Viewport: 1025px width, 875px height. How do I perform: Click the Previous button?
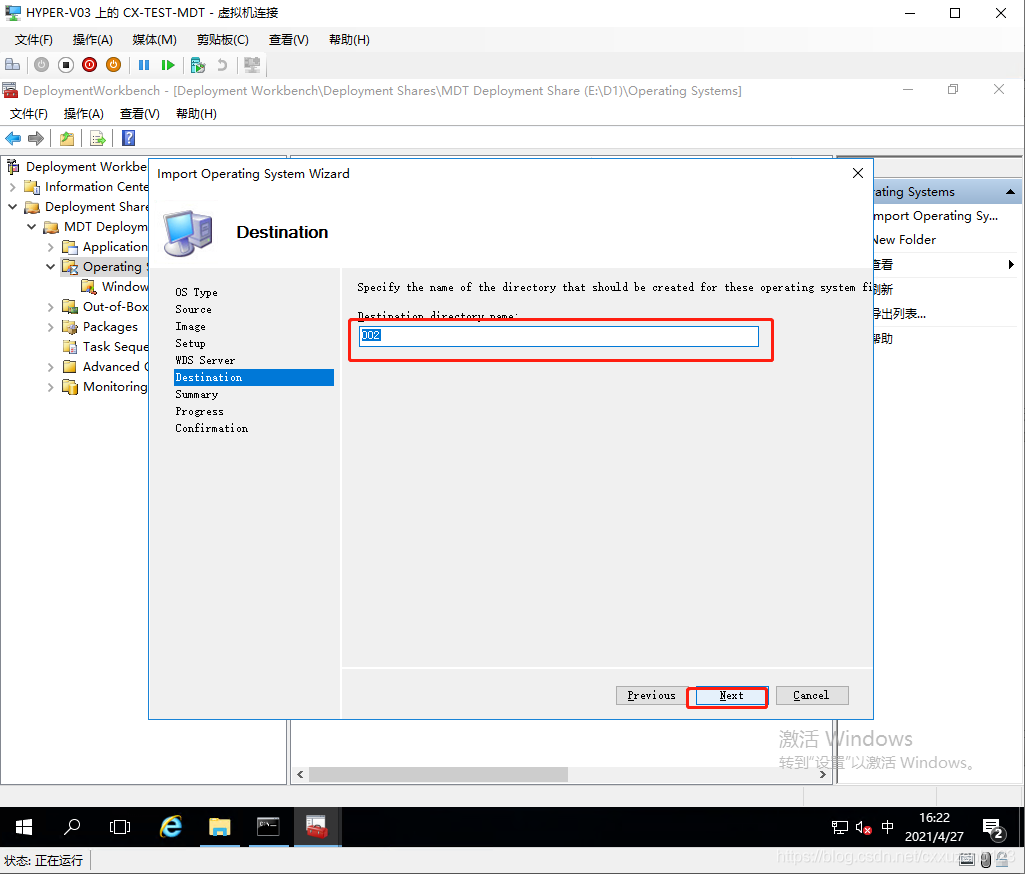click(651, 696)
